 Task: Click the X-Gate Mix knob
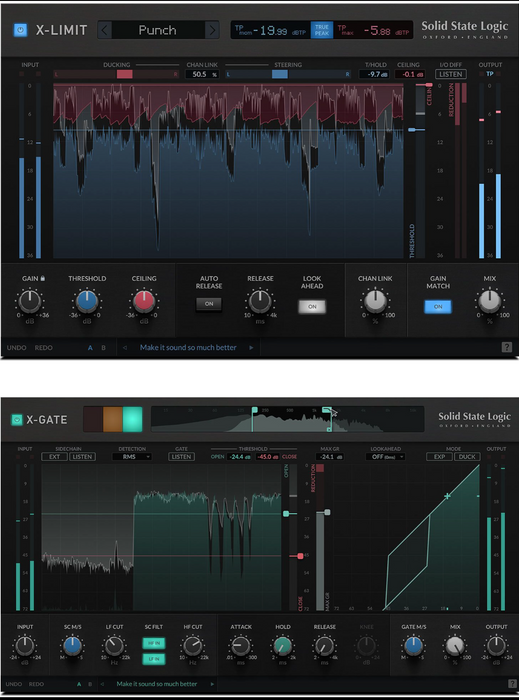point(455,646)
